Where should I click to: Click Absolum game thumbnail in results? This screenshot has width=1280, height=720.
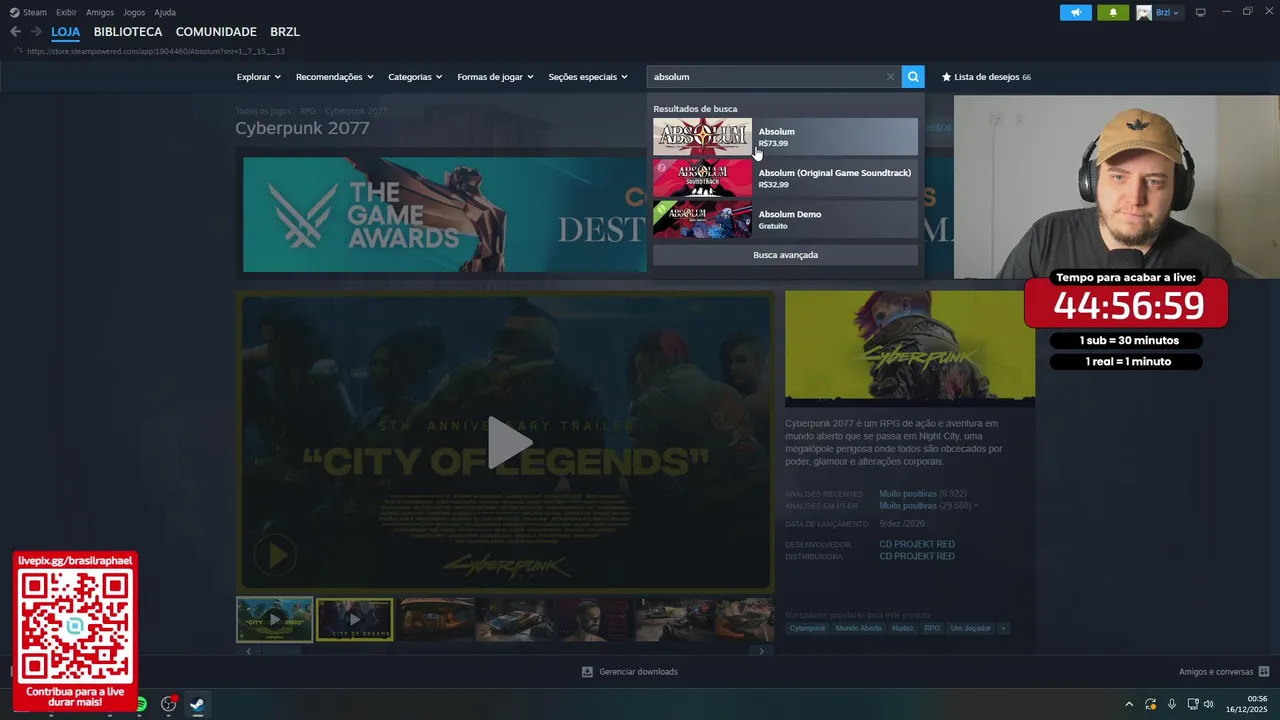(702, 137)
